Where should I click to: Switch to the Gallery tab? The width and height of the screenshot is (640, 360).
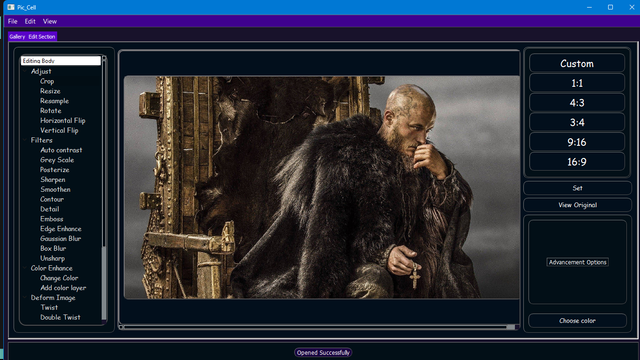[x=17, y=36]
